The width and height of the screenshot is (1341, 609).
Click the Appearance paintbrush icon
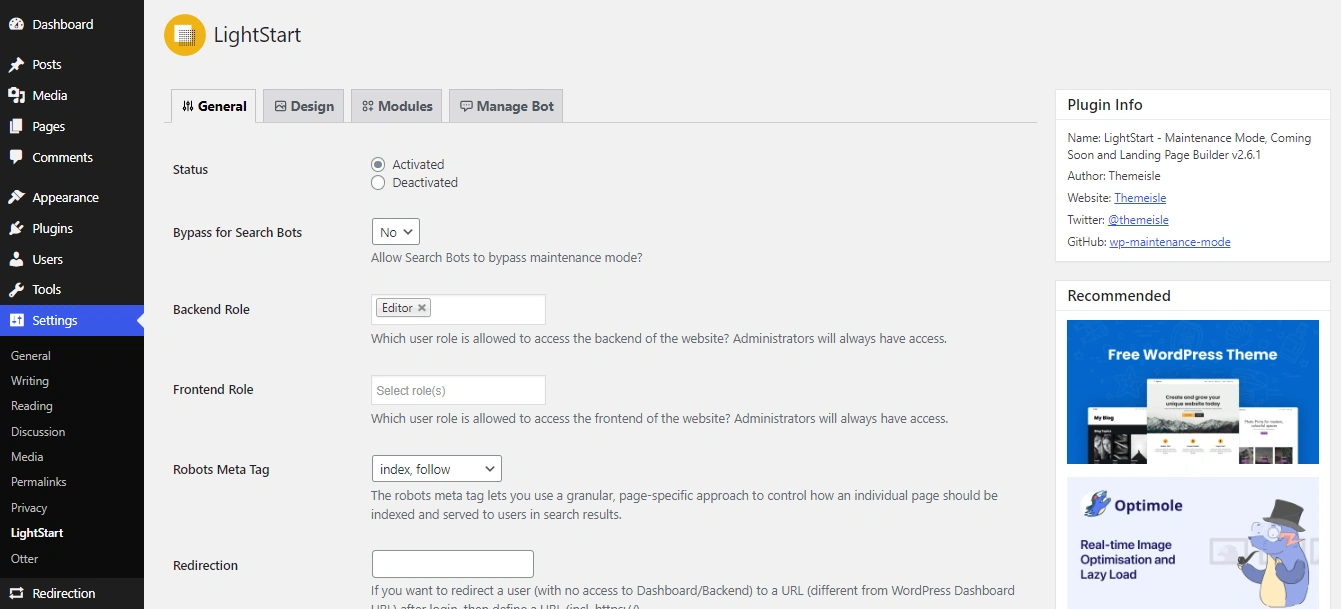point(16,198)
